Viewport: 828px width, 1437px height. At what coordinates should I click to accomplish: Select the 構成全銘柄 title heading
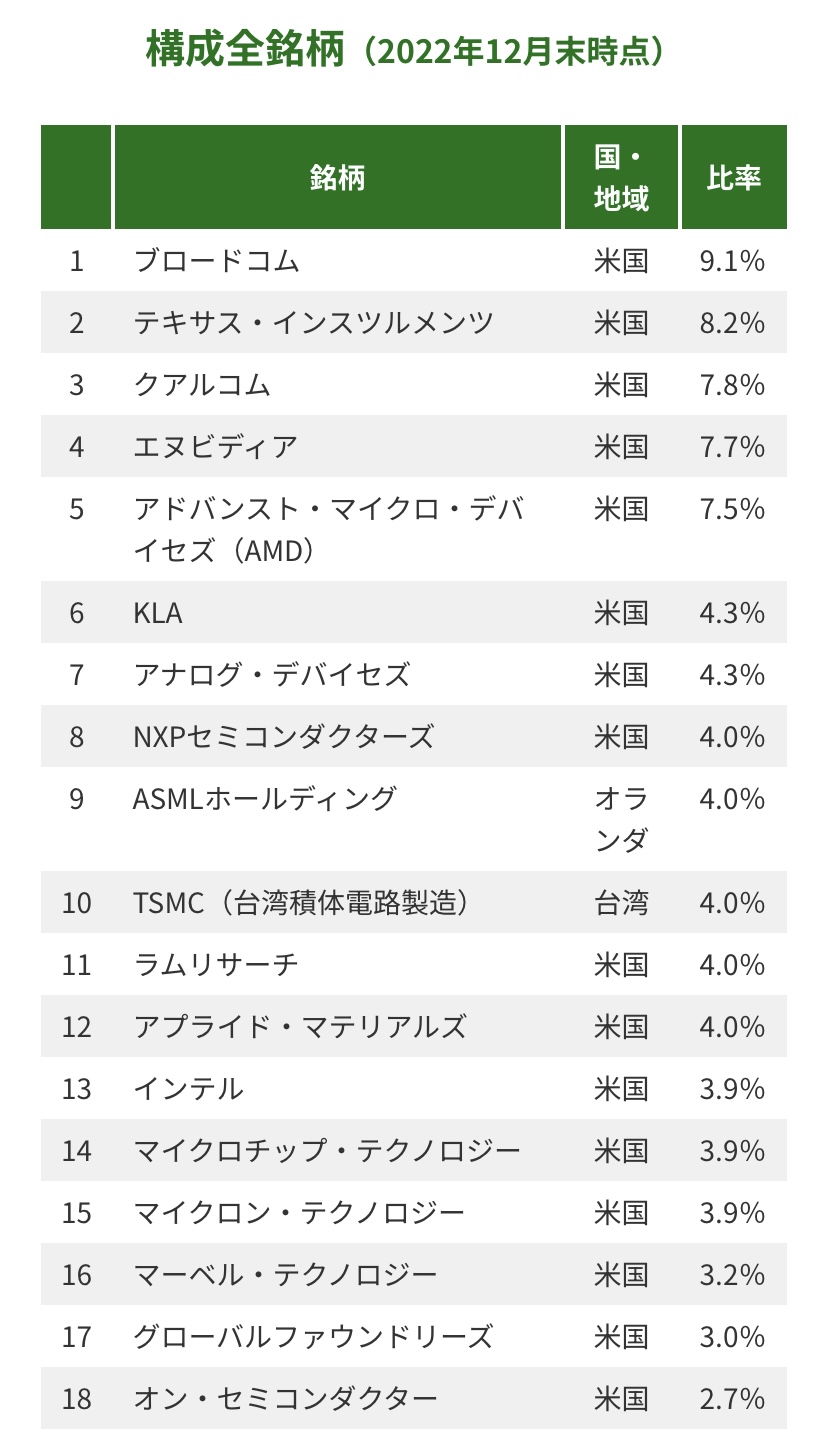[x=246, y=49]
